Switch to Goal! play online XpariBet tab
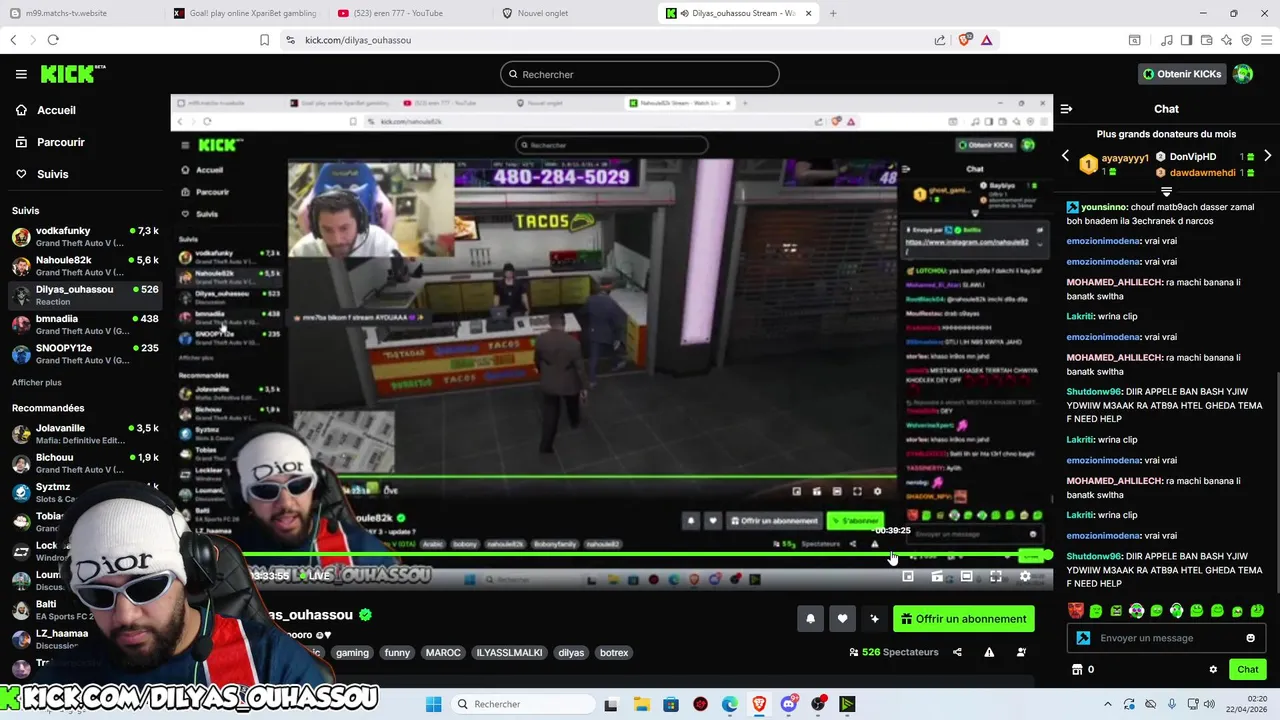 click(x=245, y=13)
